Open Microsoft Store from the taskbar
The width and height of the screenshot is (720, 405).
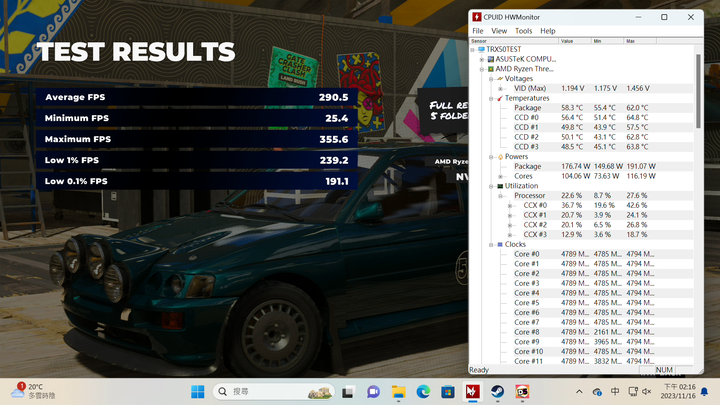[x=448, y=392]
